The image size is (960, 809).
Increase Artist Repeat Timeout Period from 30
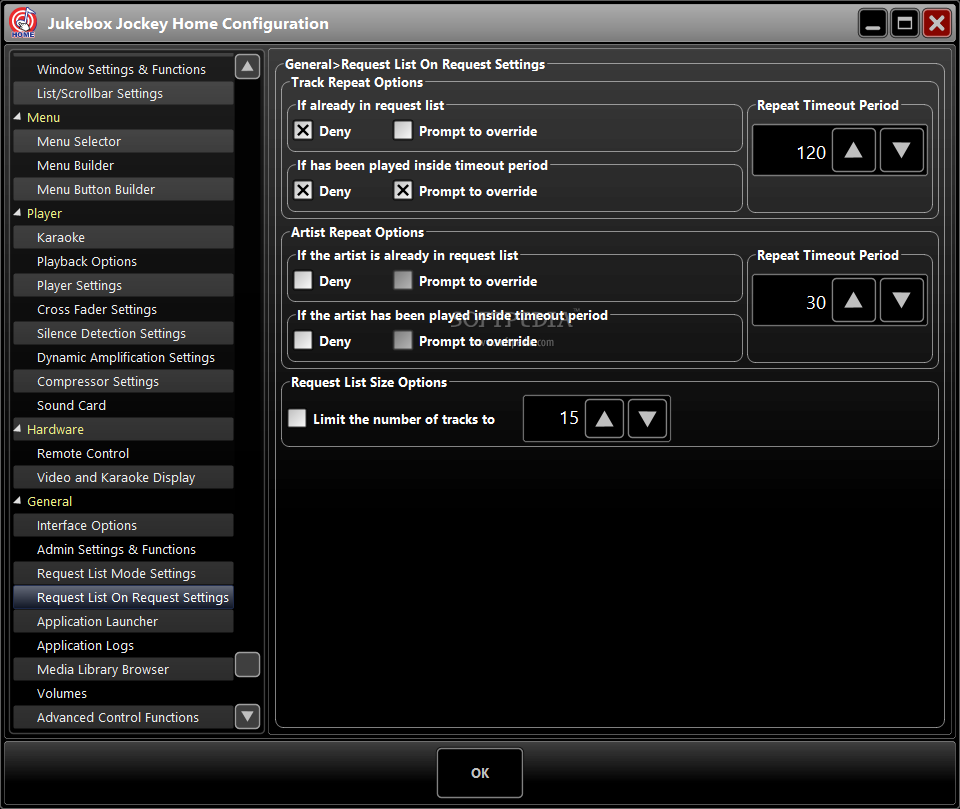click(x=853, y=300)
